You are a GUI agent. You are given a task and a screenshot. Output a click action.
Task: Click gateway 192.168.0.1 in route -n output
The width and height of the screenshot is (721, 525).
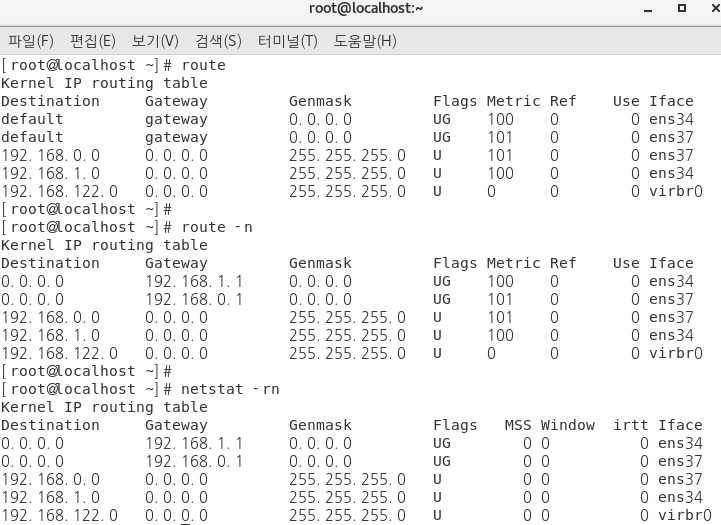coord(194,299)
